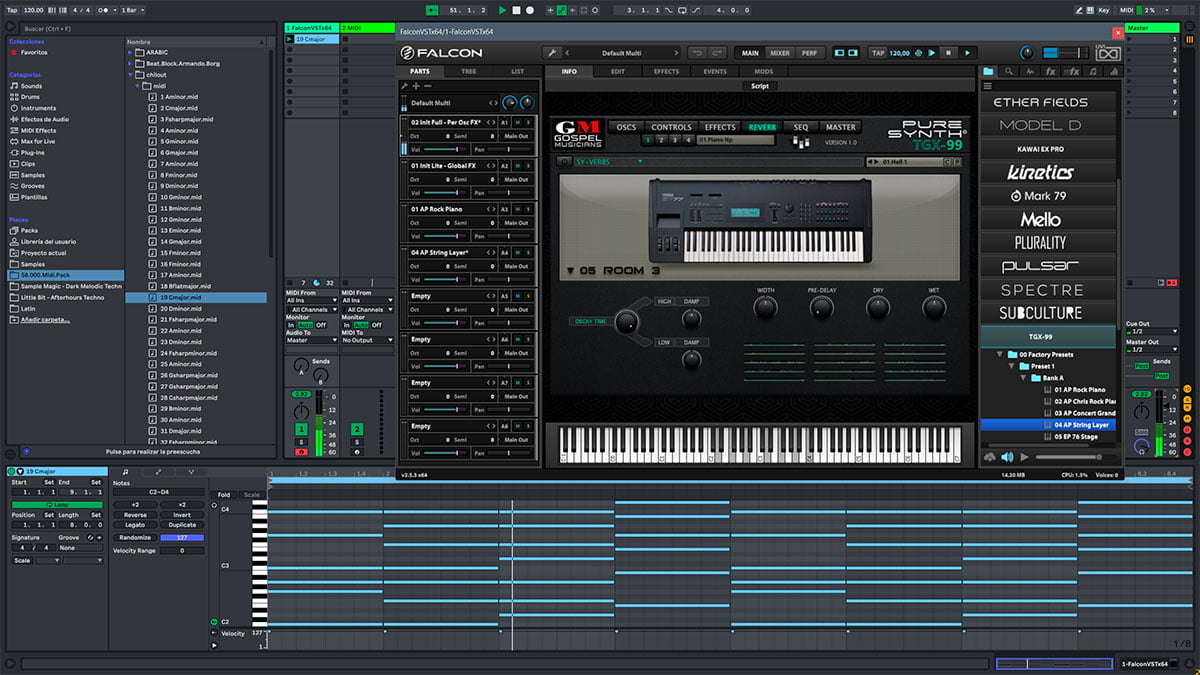The width and height of the screenshot is (1200, 675).
Task: Open the Falcon wrench settings icon
Action: tap(550, 53)
